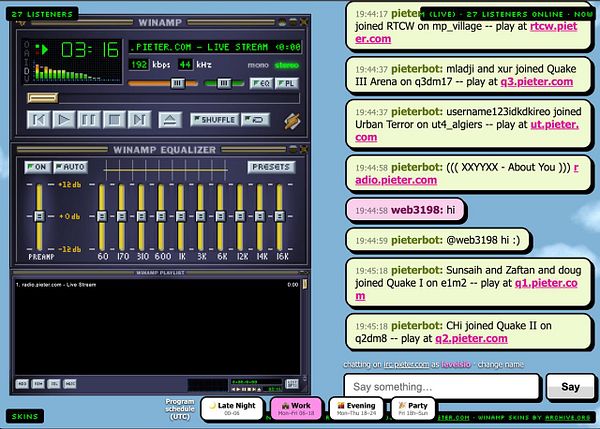600x429 pixels.
Task: Toggle Shuffle in the Winamp player
Action: tap(215, 120)
